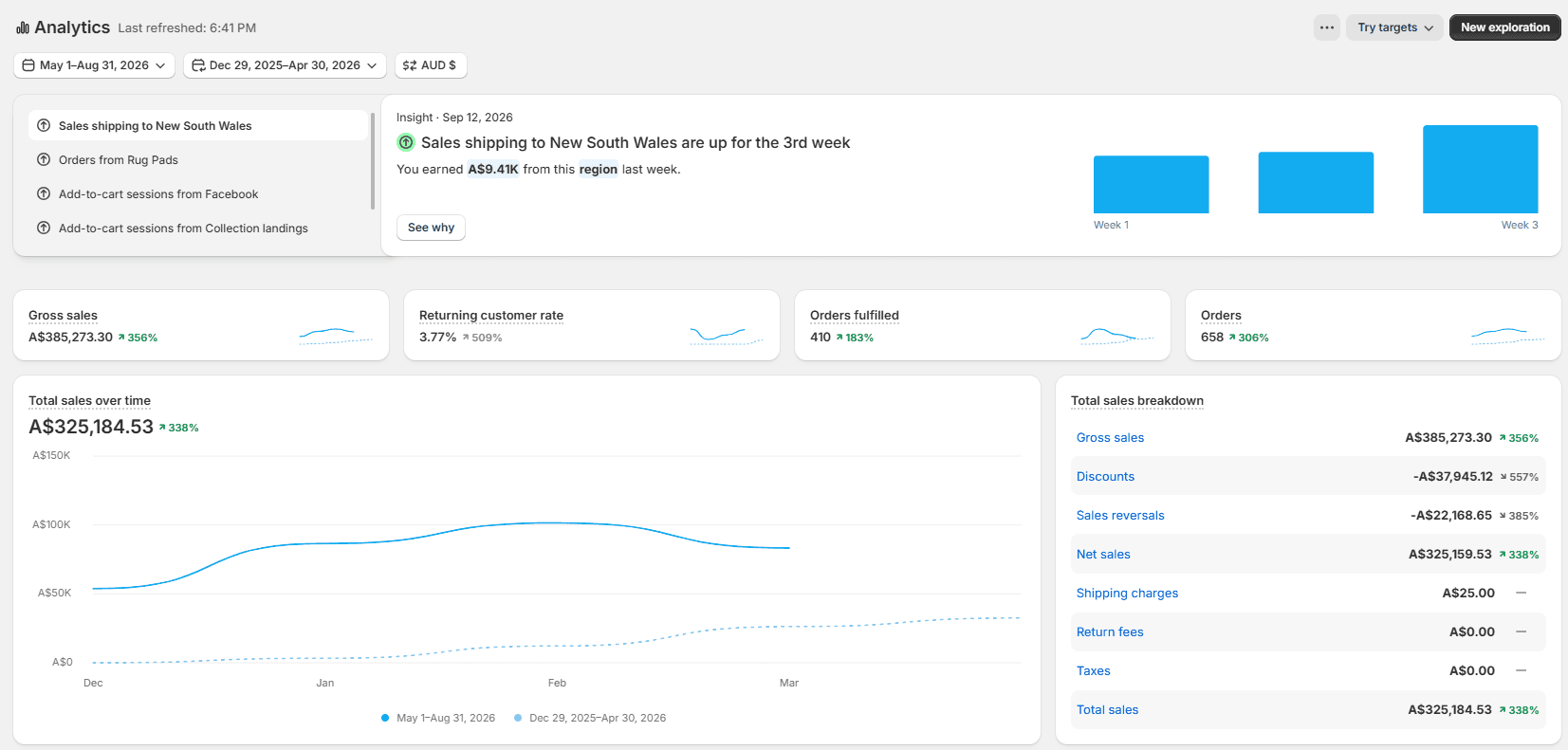Select Add-to-cart sessions from Collection landings insight
The height and width of the screenshot is (750, 1568).
(x=198, y=229)
